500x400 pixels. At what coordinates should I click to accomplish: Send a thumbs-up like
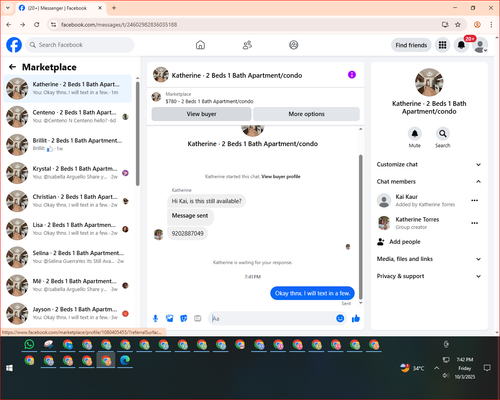356,318
